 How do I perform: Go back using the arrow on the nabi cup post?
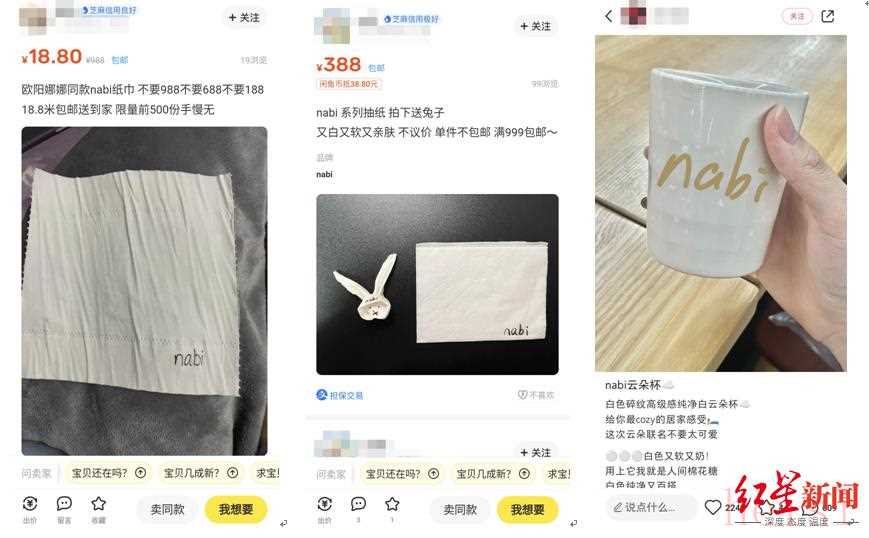click(609, 16)
